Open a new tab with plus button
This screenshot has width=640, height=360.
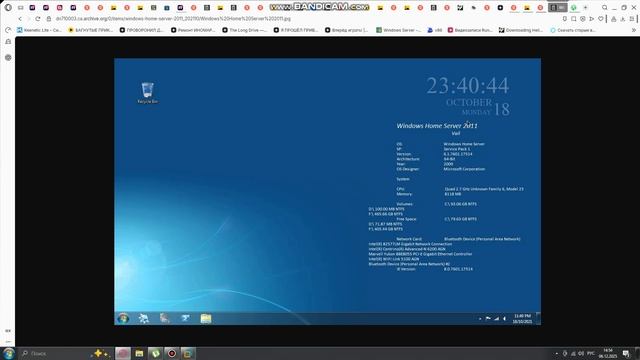[x=585, y=7]
